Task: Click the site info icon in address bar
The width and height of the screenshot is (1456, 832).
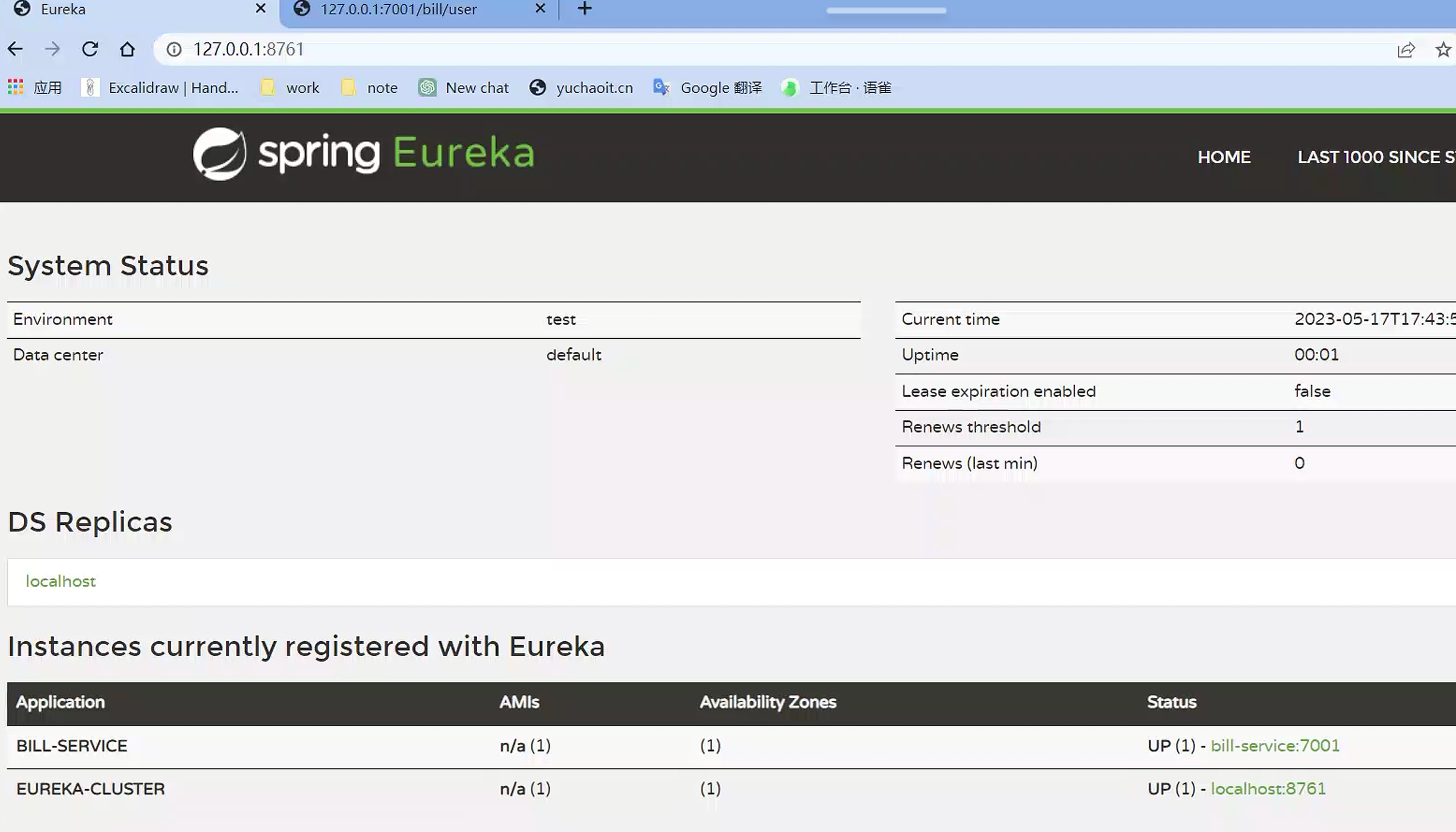Action: coord(174,49)
